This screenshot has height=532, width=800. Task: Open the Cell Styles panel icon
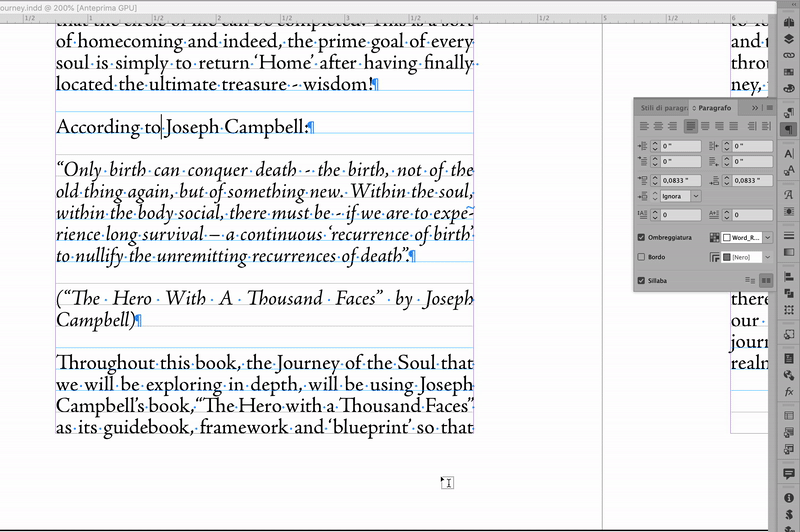point(789,449)
